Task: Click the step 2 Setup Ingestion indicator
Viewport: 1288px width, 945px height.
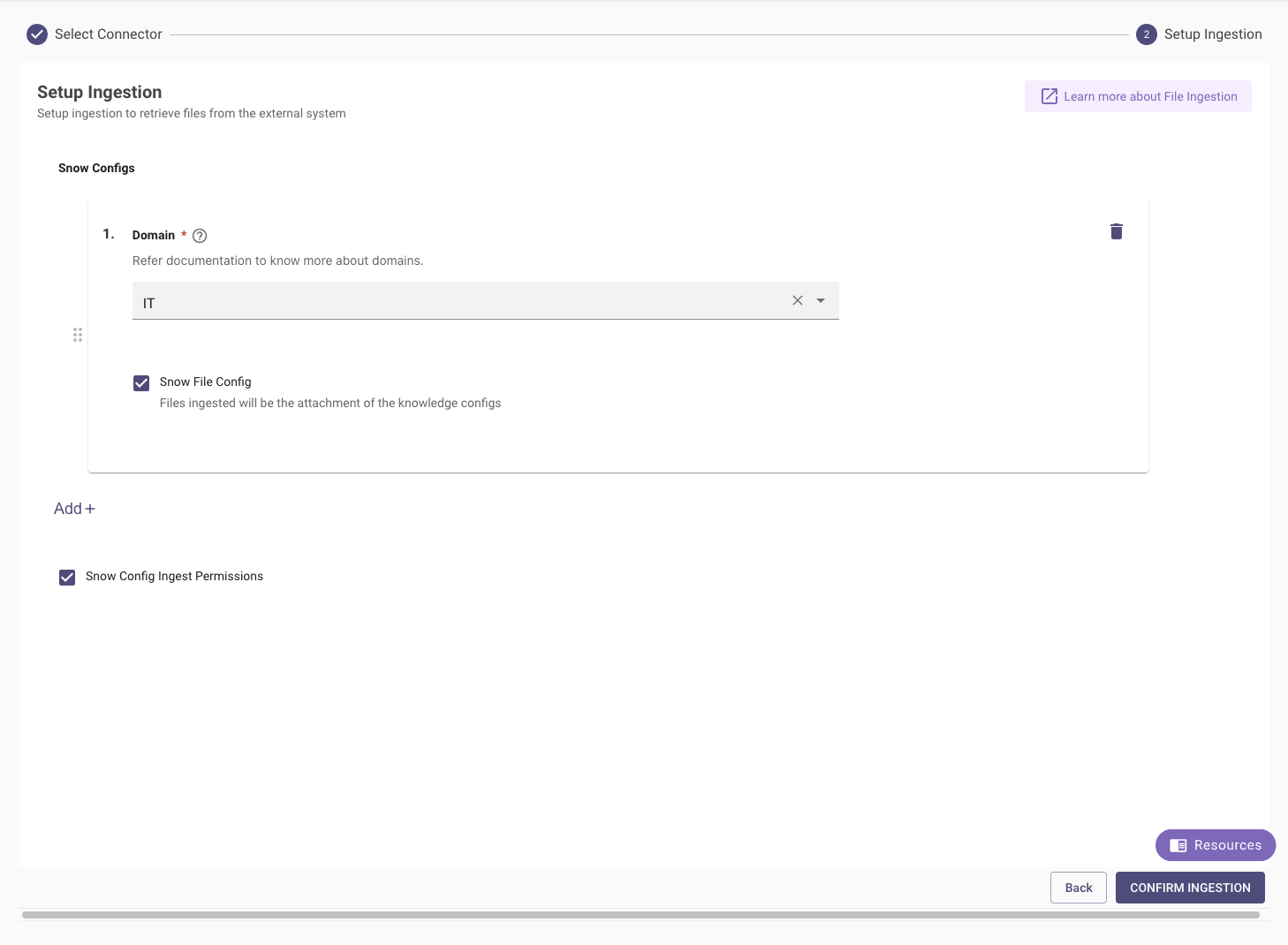Action: [1147, 34]
